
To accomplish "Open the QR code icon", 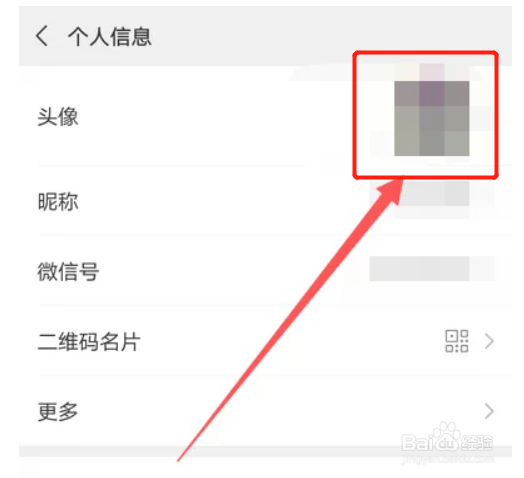I will (456, 341).
